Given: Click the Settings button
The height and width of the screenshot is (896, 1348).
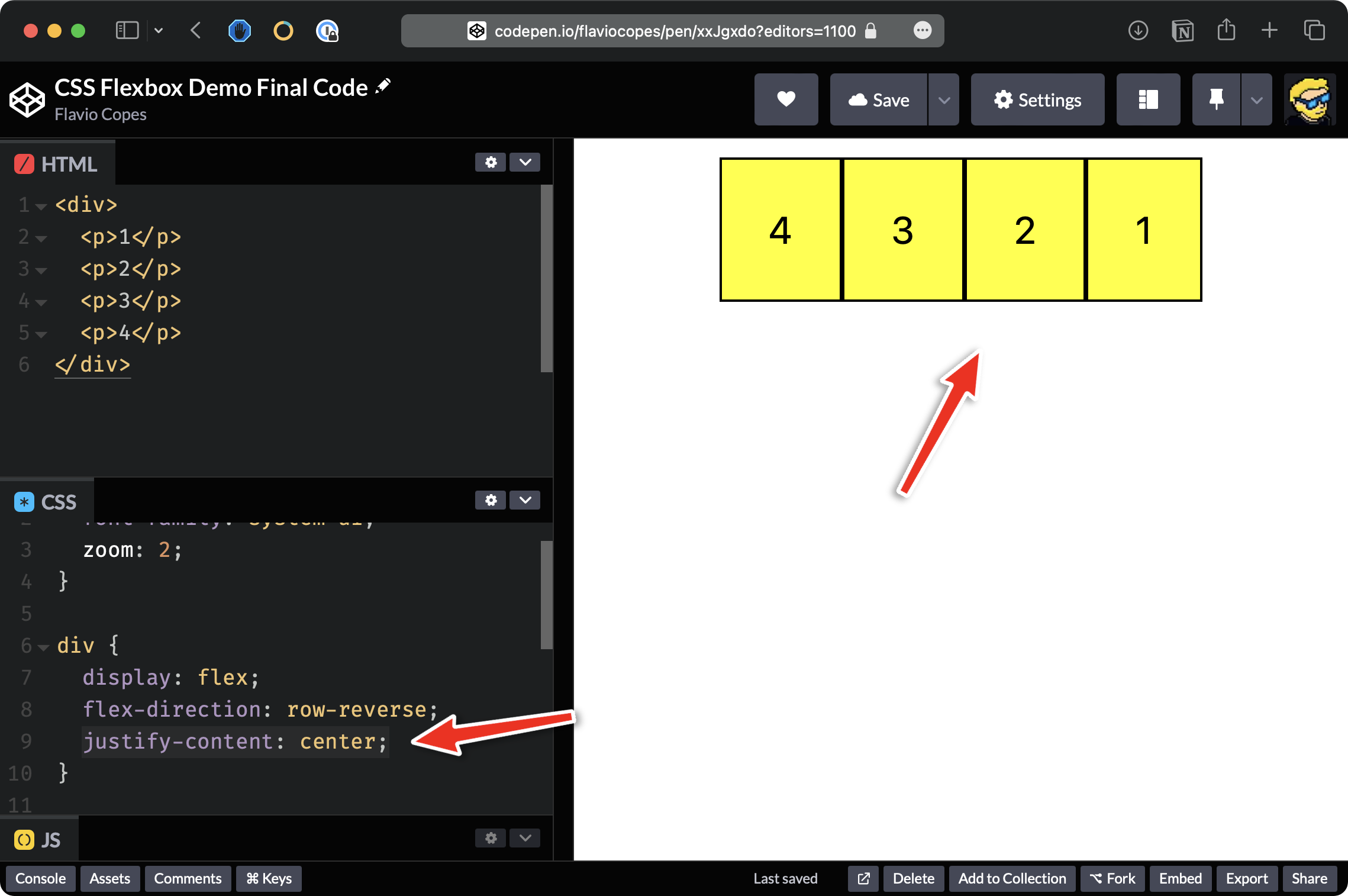Looking at the screenshot, I should [1037, 99].
